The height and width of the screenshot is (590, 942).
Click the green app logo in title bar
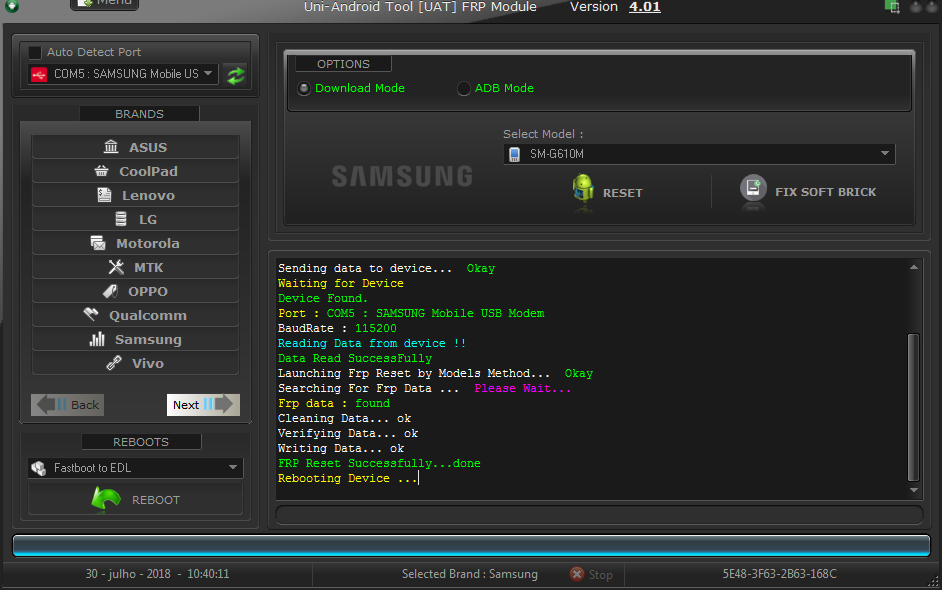click(11, 6)
